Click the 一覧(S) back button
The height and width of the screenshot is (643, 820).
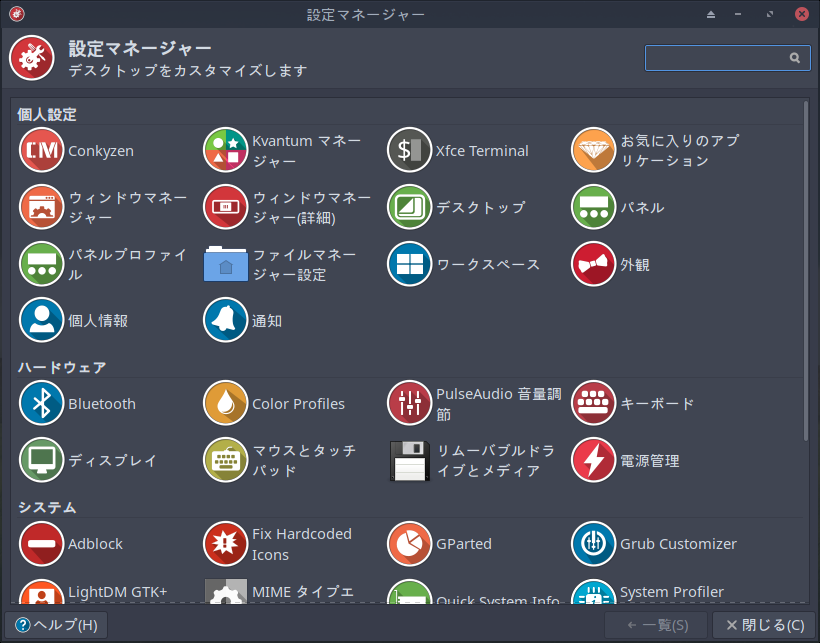(x=656, y=625)
